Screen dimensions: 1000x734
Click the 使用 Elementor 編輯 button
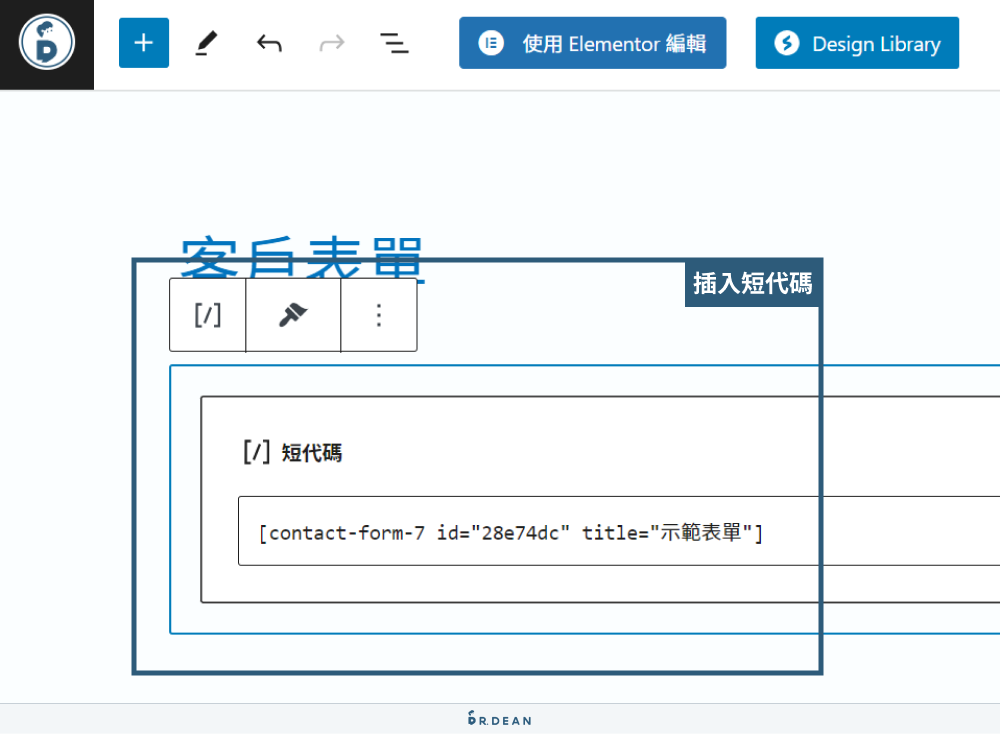coord(592,42)
